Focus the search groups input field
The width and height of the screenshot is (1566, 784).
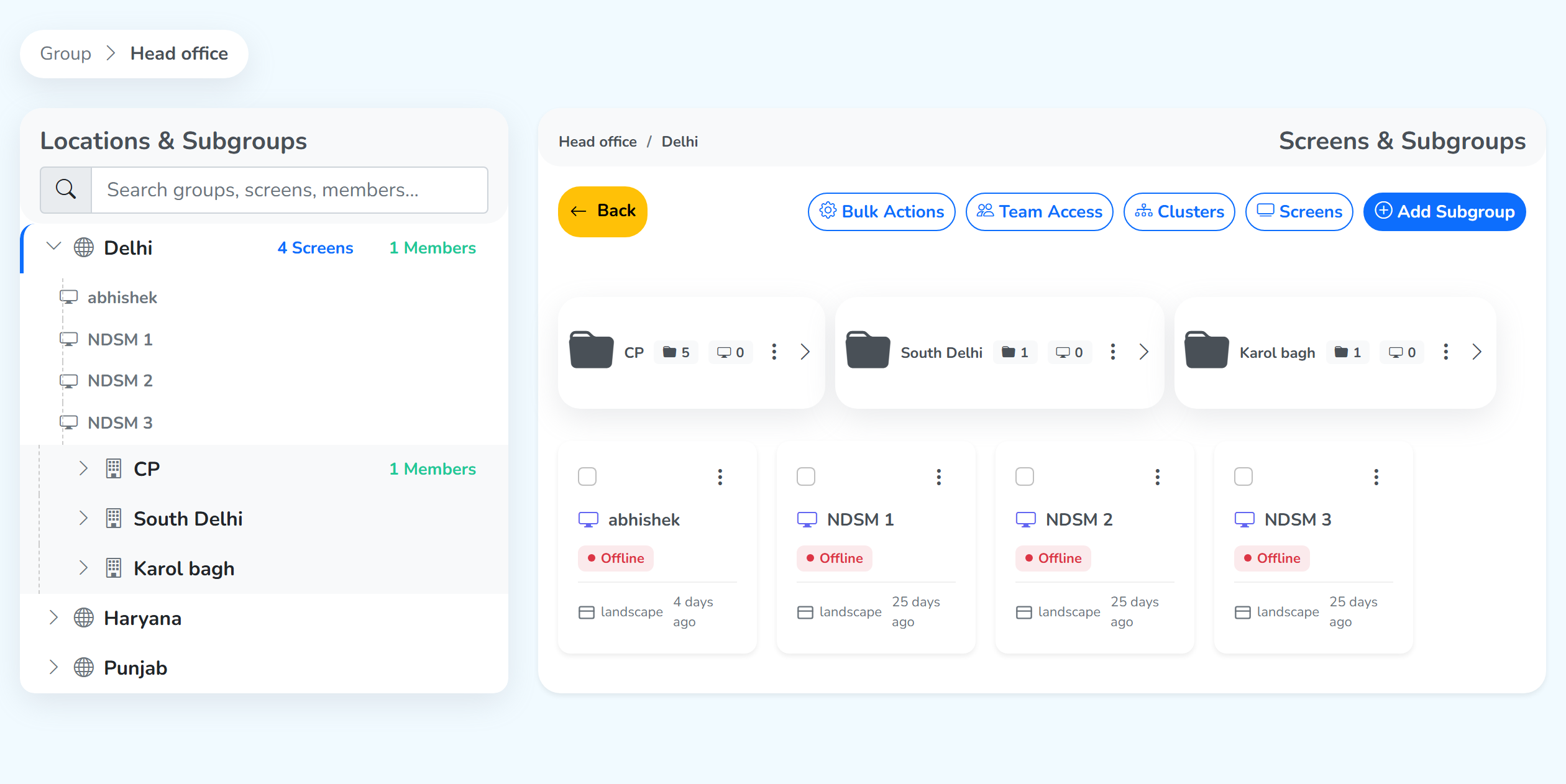click(x=290, y=189)
